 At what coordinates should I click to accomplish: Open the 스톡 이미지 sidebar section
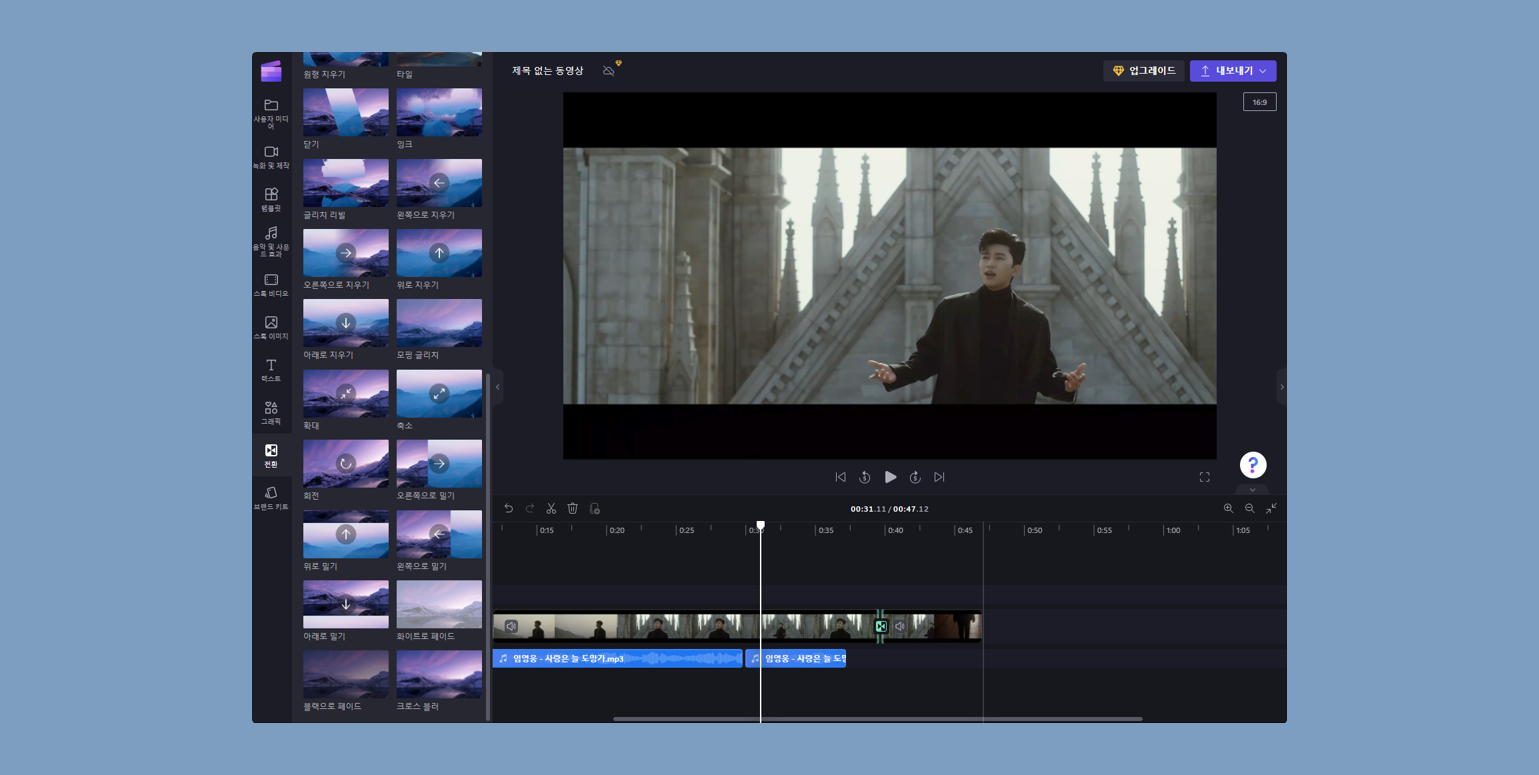(271, 328)
